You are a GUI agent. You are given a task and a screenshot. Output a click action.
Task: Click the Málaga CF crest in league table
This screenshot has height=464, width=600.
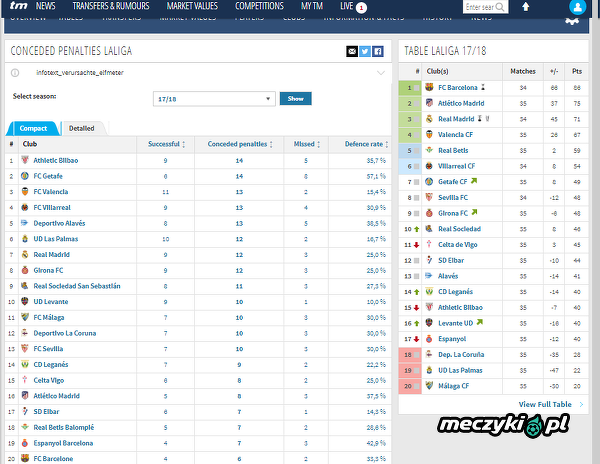[429, 386]
